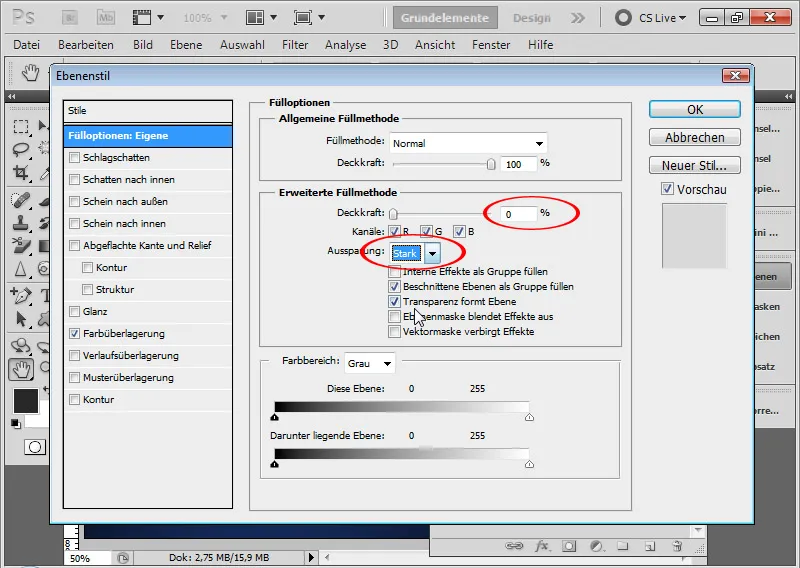Select the Crop tool
Viewport: 800px width, 568px height.
(x=21, y=172)
